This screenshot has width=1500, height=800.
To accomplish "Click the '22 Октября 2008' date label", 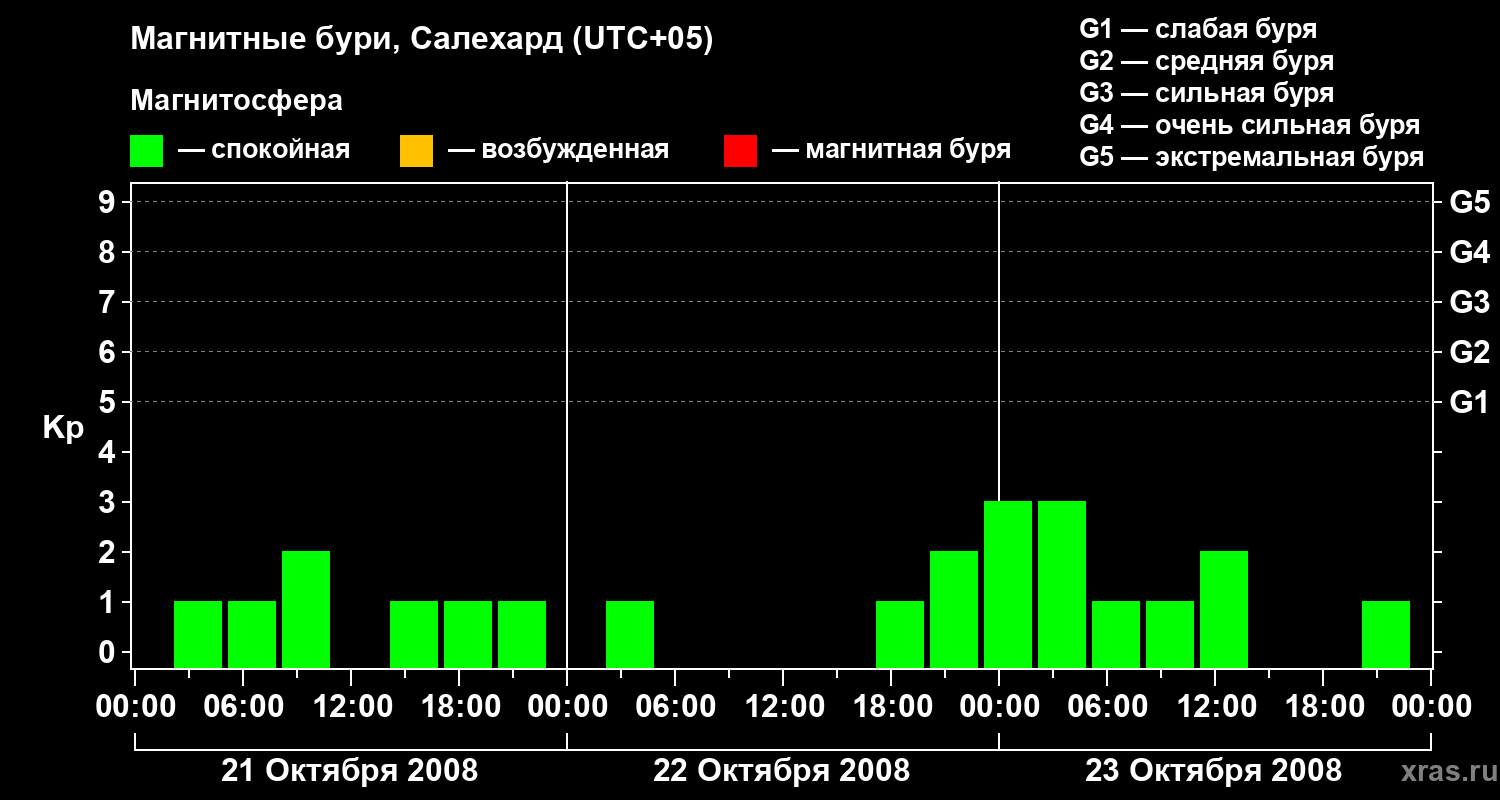I will (782, 771).
